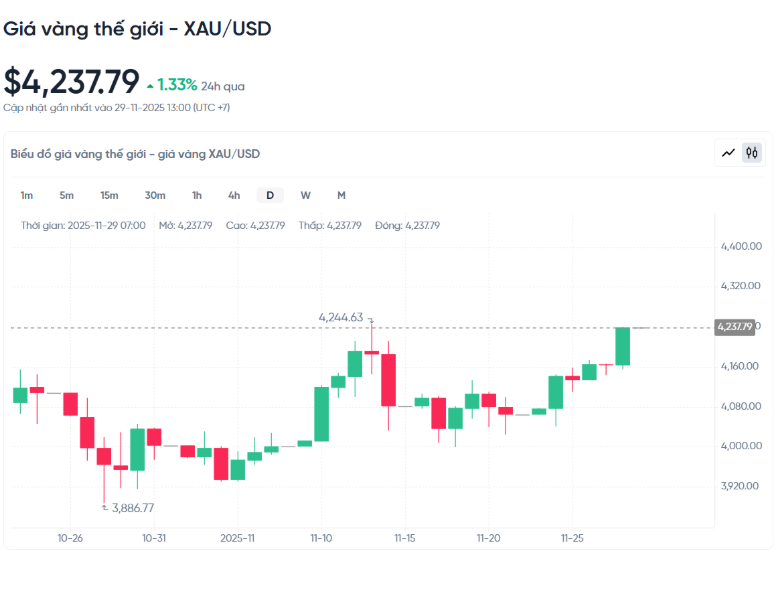Choose the 15m timeframe
This screenshot has height=605, width=778.
[109, 195]
